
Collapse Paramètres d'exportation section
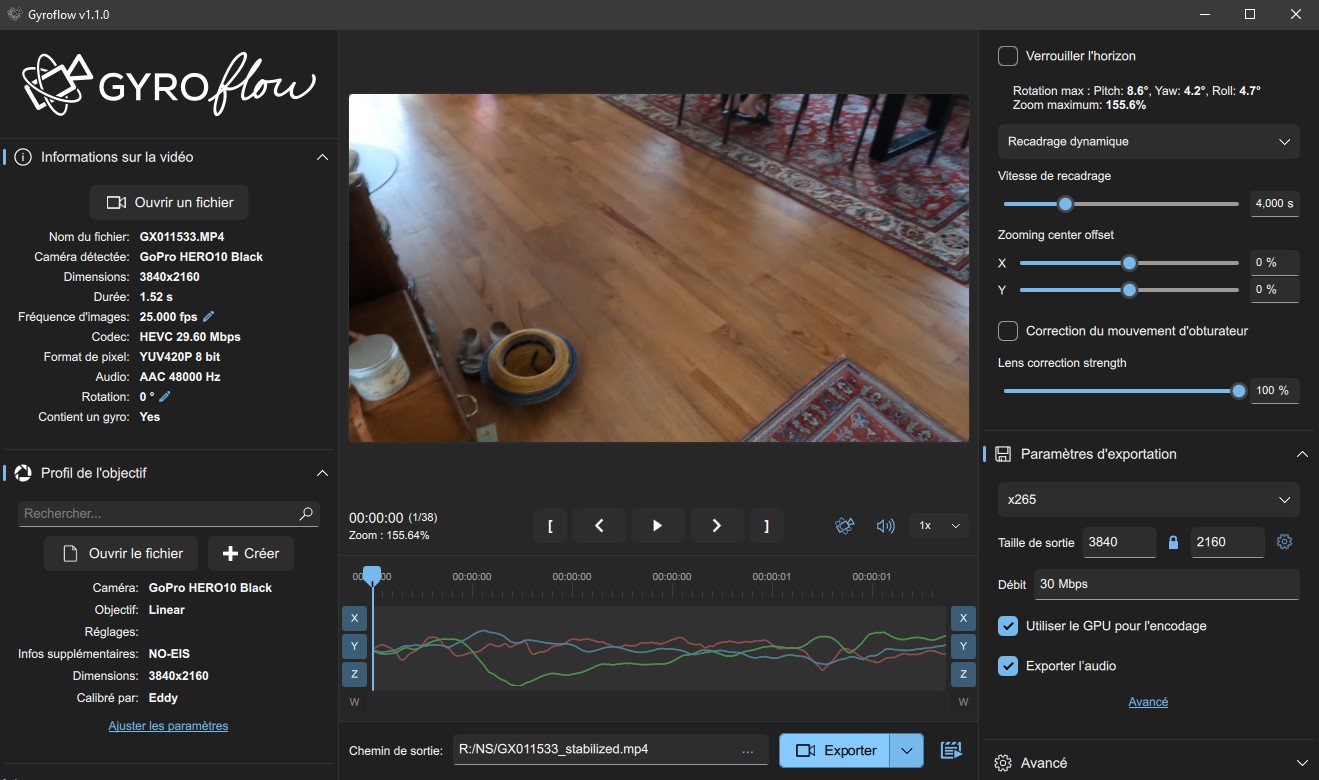tap(1302, 454)
